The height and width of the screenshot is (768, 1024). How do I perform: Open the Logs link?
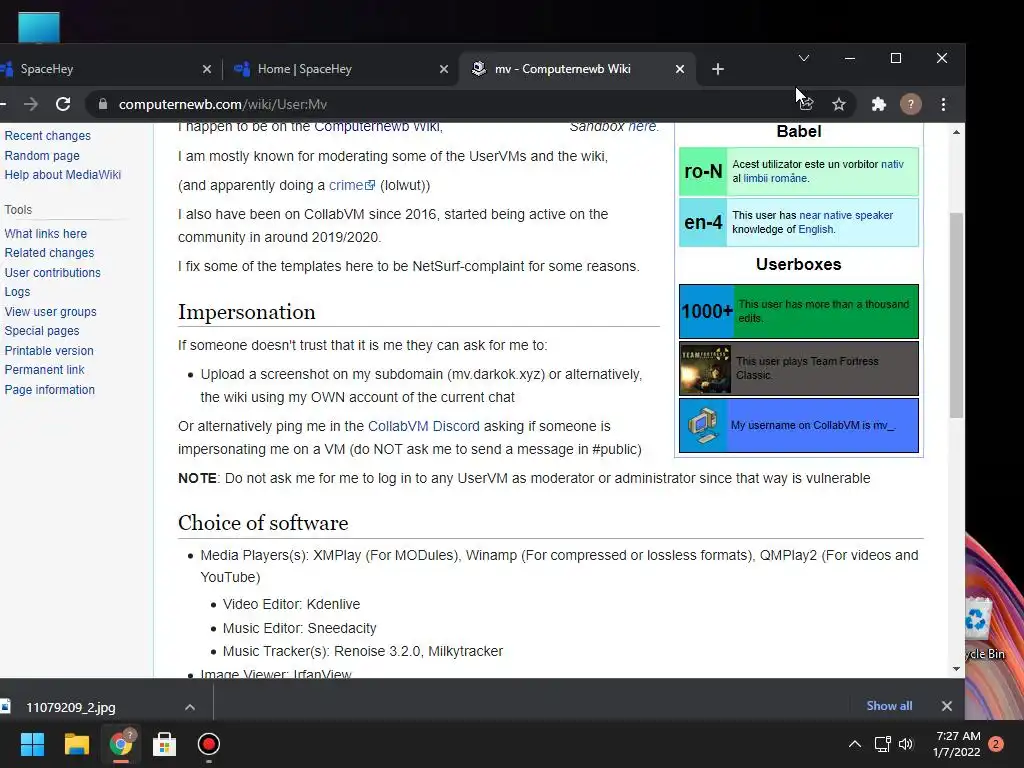pos(17,292)
